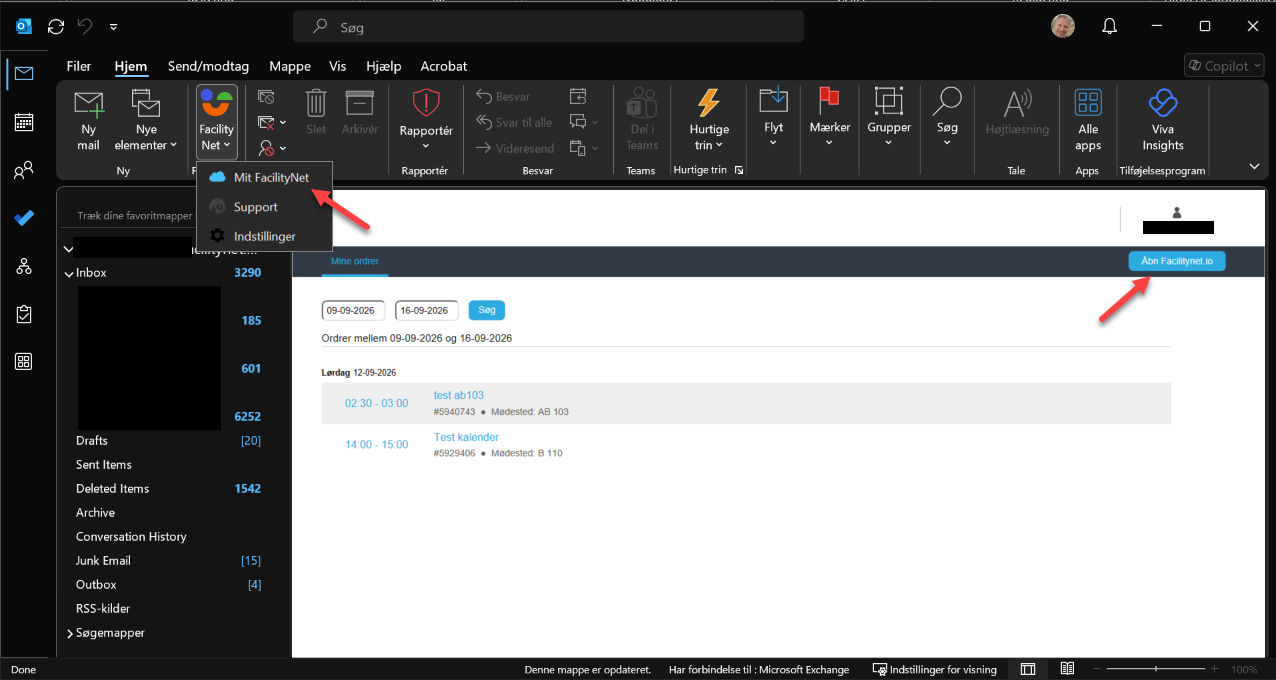
Task: Click the Del i Teams icon
Action: click(x=642, y=120)
